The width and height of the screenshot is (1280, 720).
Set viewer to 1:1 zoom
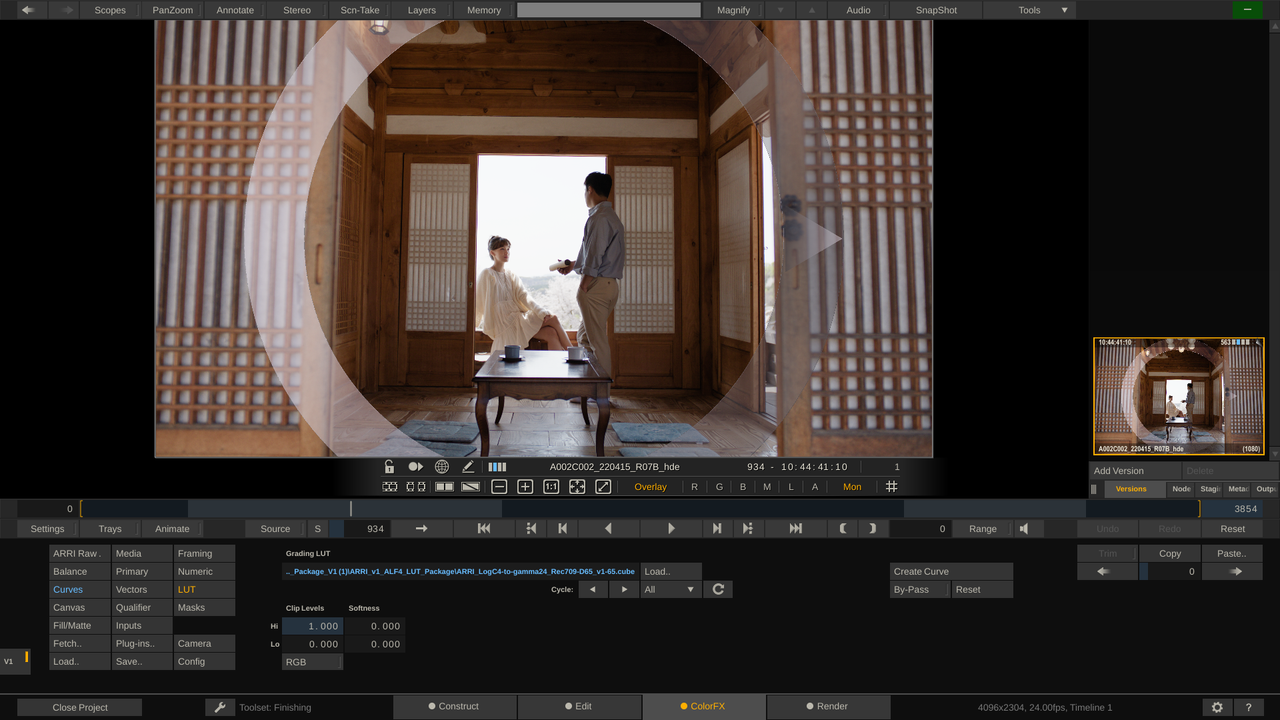551,487
